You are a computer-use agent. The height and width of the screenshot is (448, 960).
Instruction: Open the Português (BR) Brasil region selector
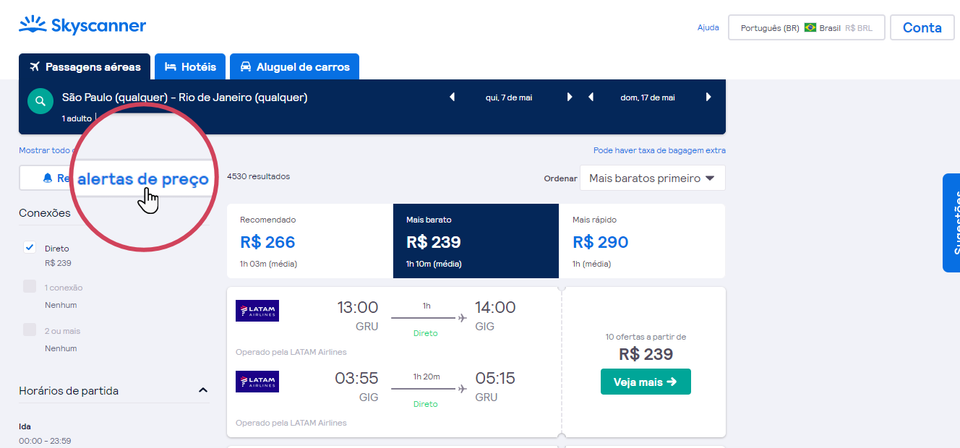(x=806, y=28)
